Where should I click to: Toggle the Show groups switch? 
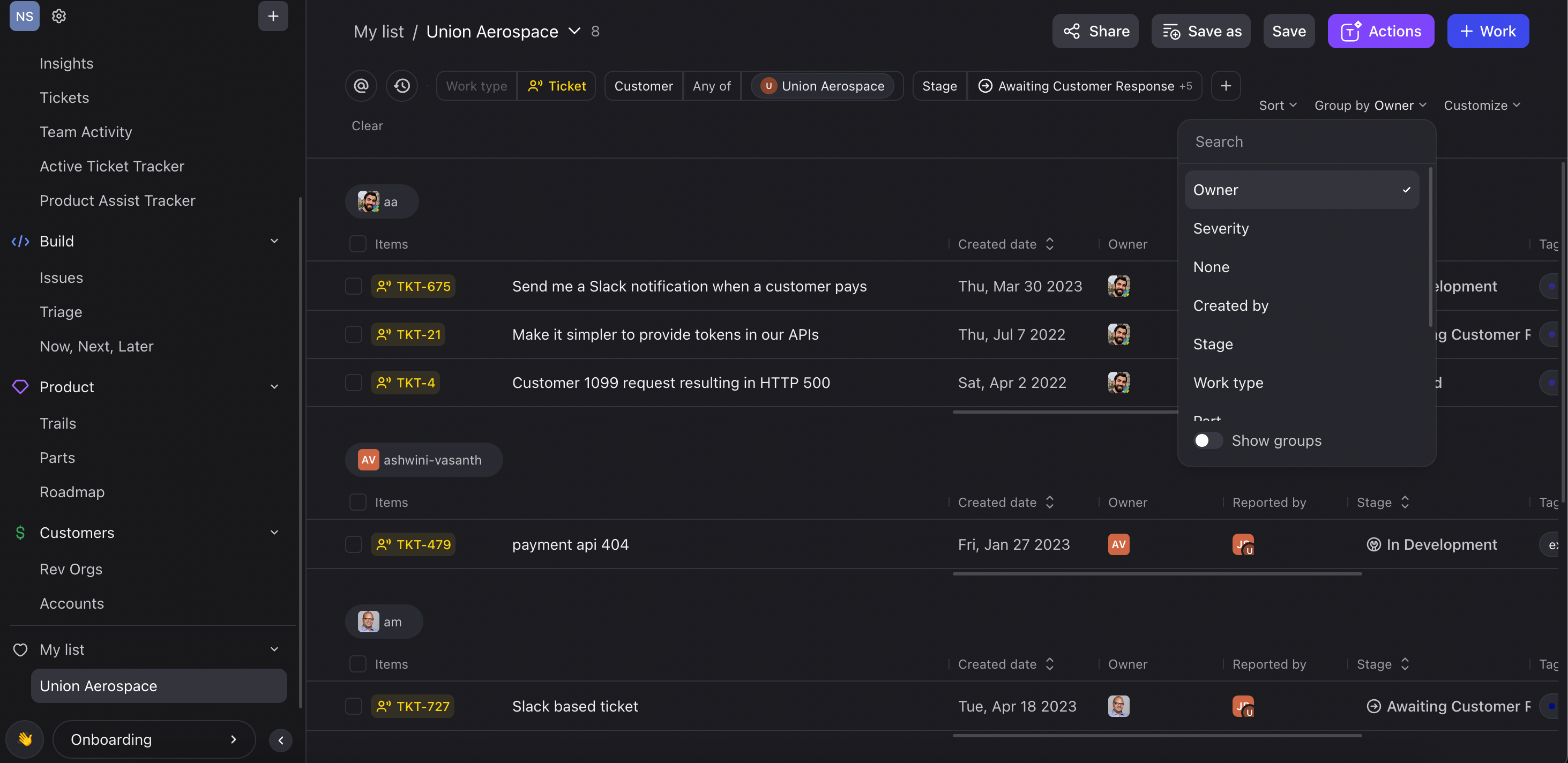[x=1208, y=440]
